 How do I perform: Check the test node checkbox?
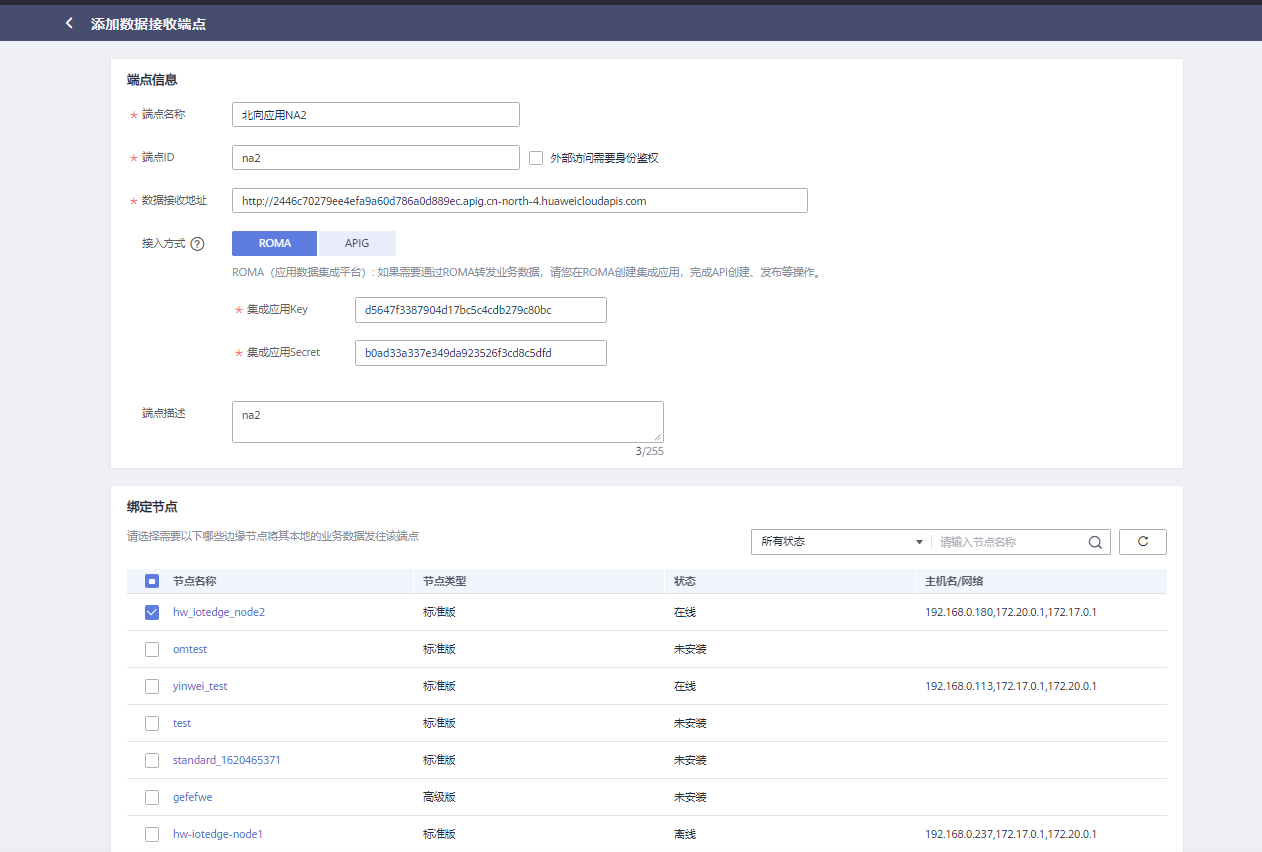(152, 723)
